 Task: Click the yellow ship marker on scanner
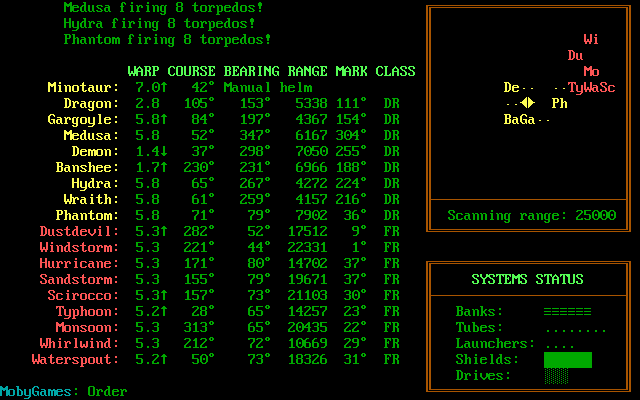(527, 103)
